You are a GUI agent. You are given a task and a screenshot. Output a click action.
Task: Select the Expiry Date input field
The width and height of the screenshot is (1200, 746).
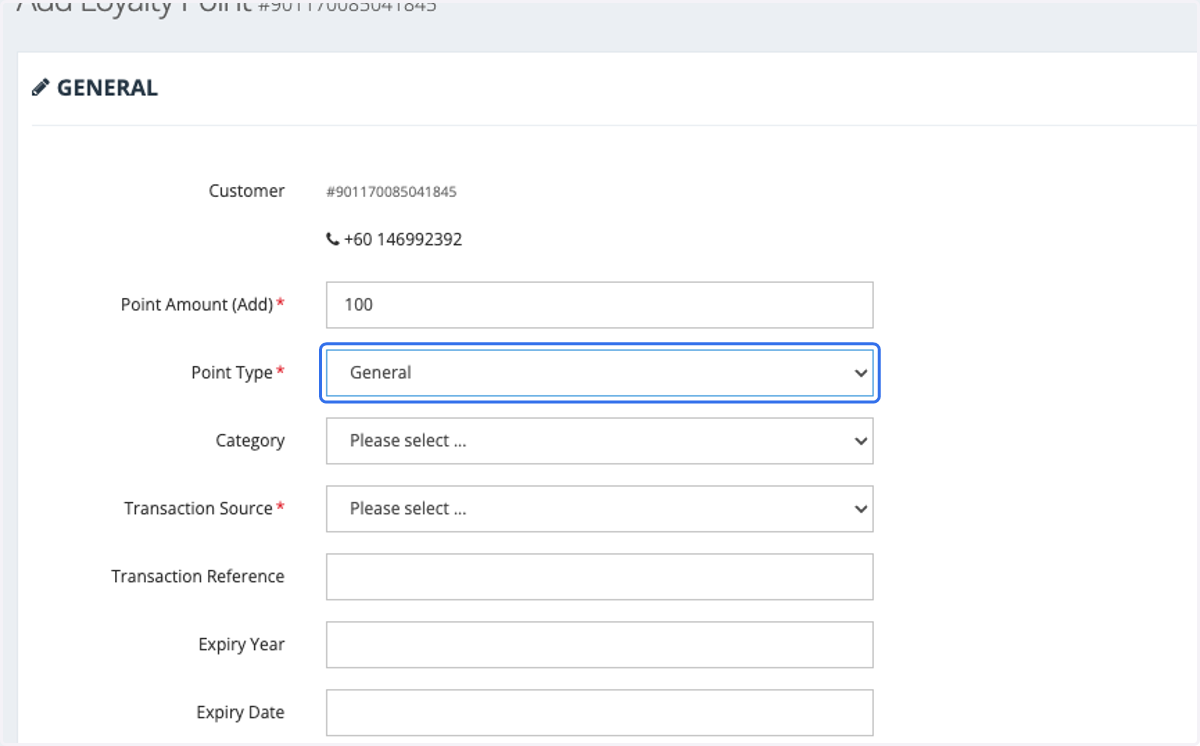[600, 713]
